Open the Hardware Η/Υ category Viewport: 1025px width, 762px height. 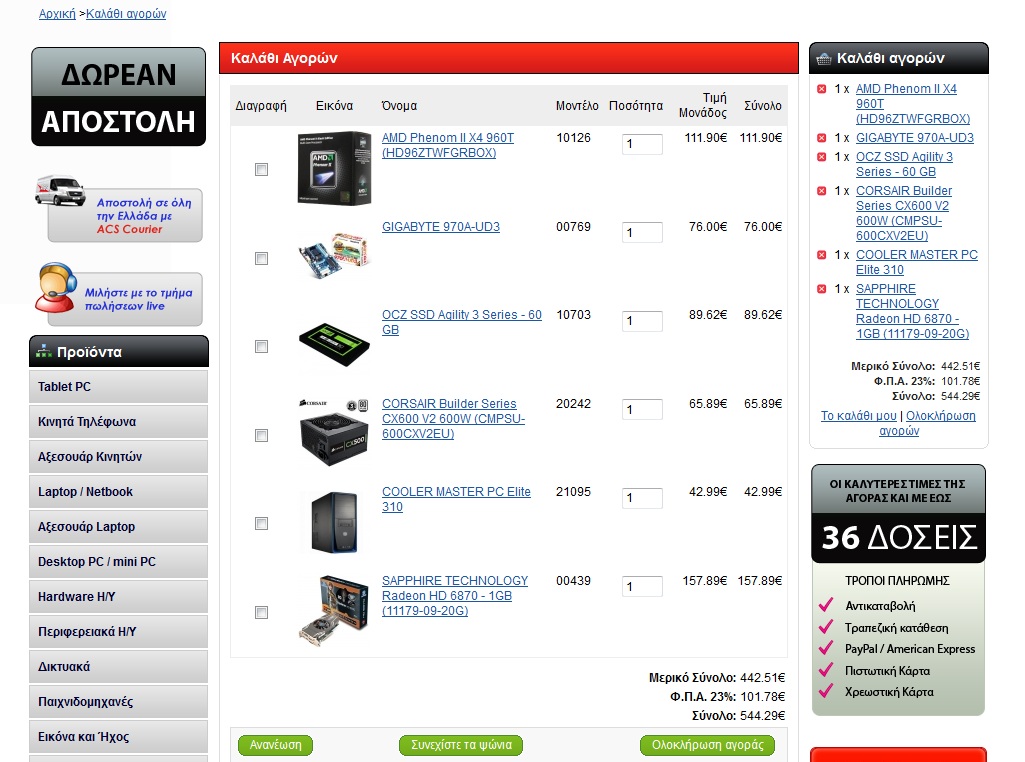[x=118, y=597]
